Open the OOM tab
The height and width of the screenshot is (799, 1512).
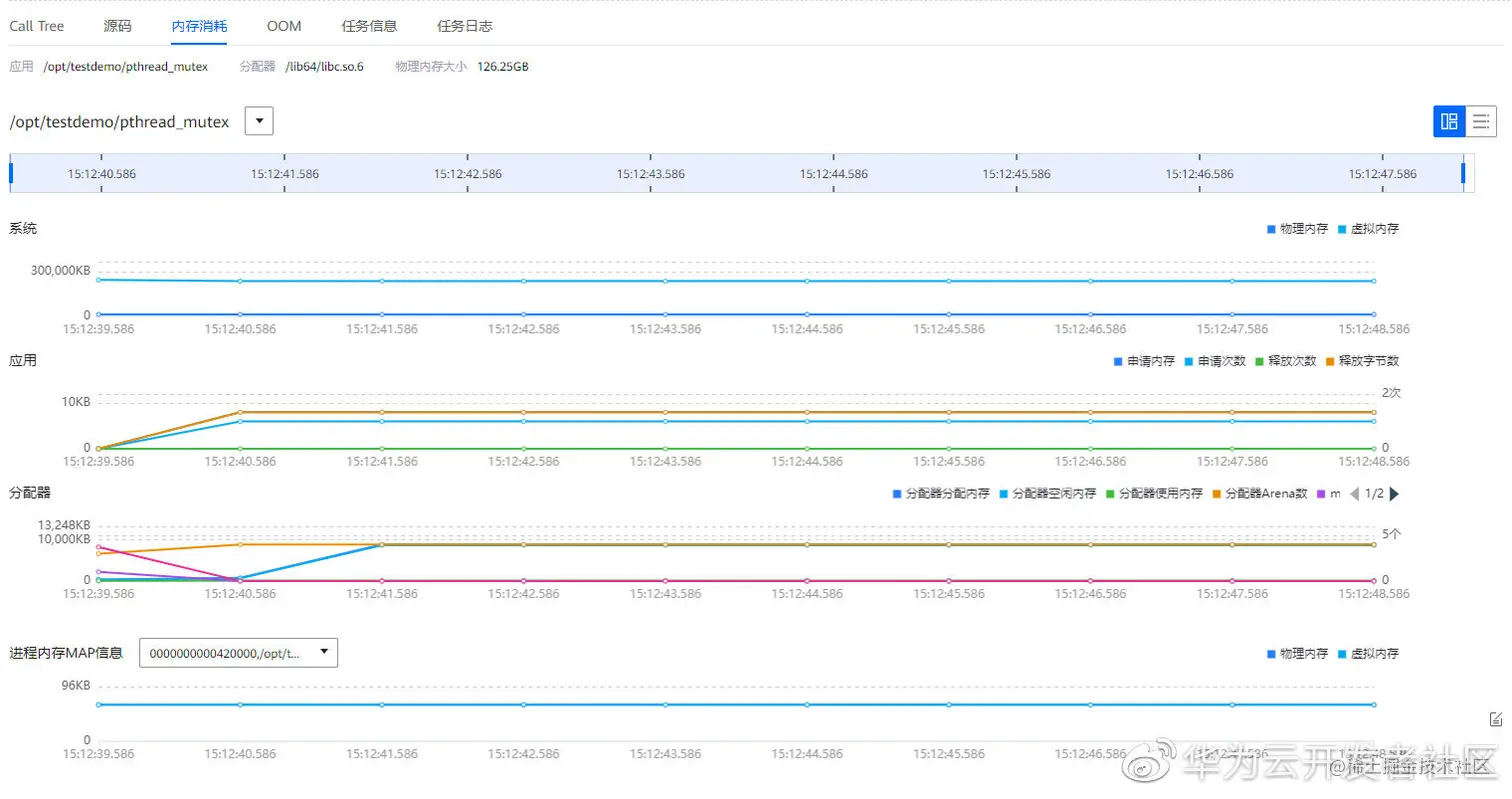pos(284,26)
